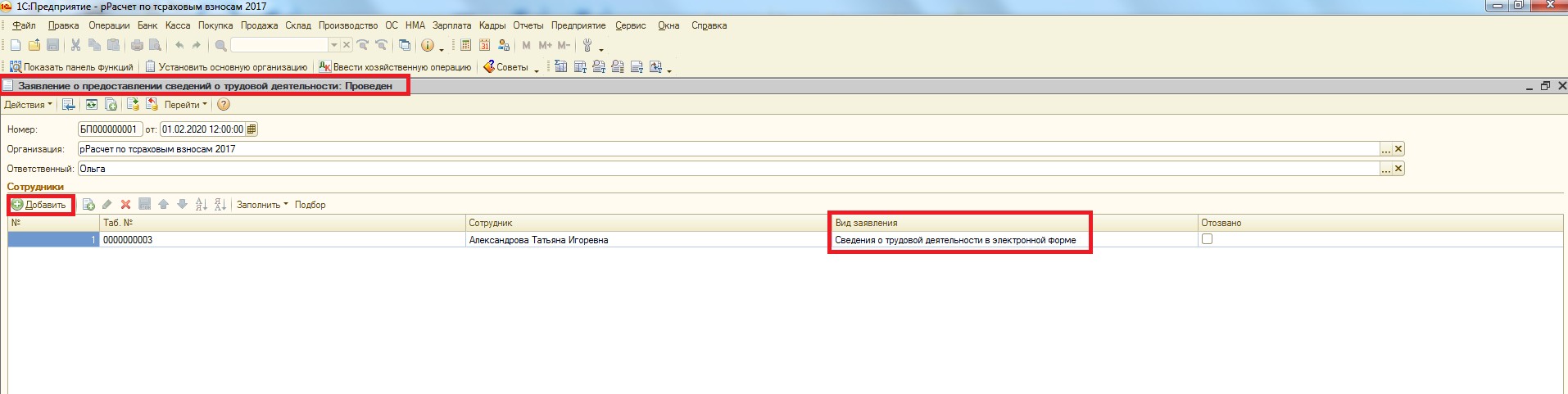Click the Номер input field

[x=110, y=129]
